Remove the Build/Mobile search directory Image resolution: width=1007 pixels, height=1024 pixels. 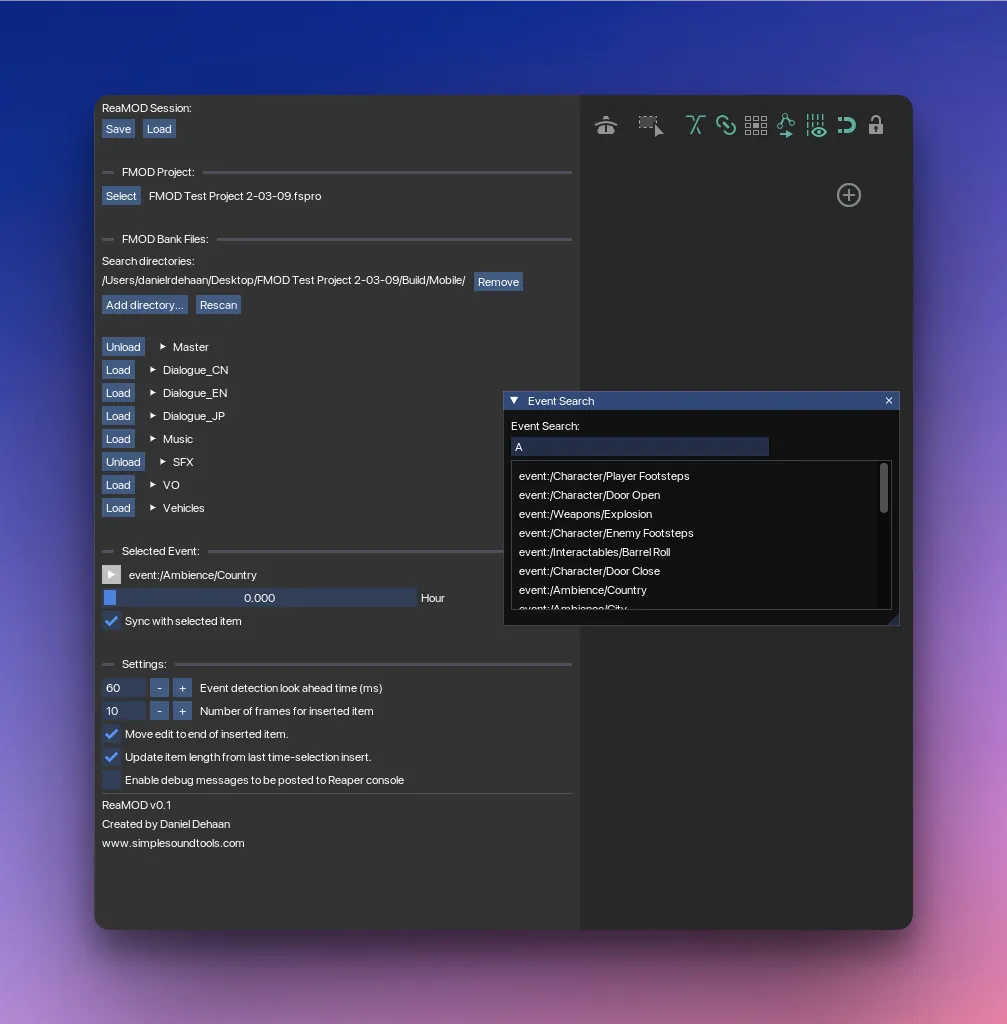click(498, 281)
